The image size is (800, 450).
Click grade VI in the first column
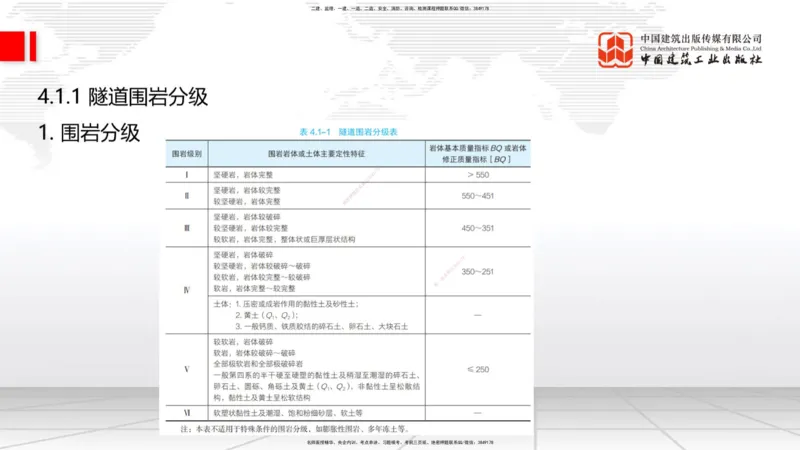coord(187,413)
